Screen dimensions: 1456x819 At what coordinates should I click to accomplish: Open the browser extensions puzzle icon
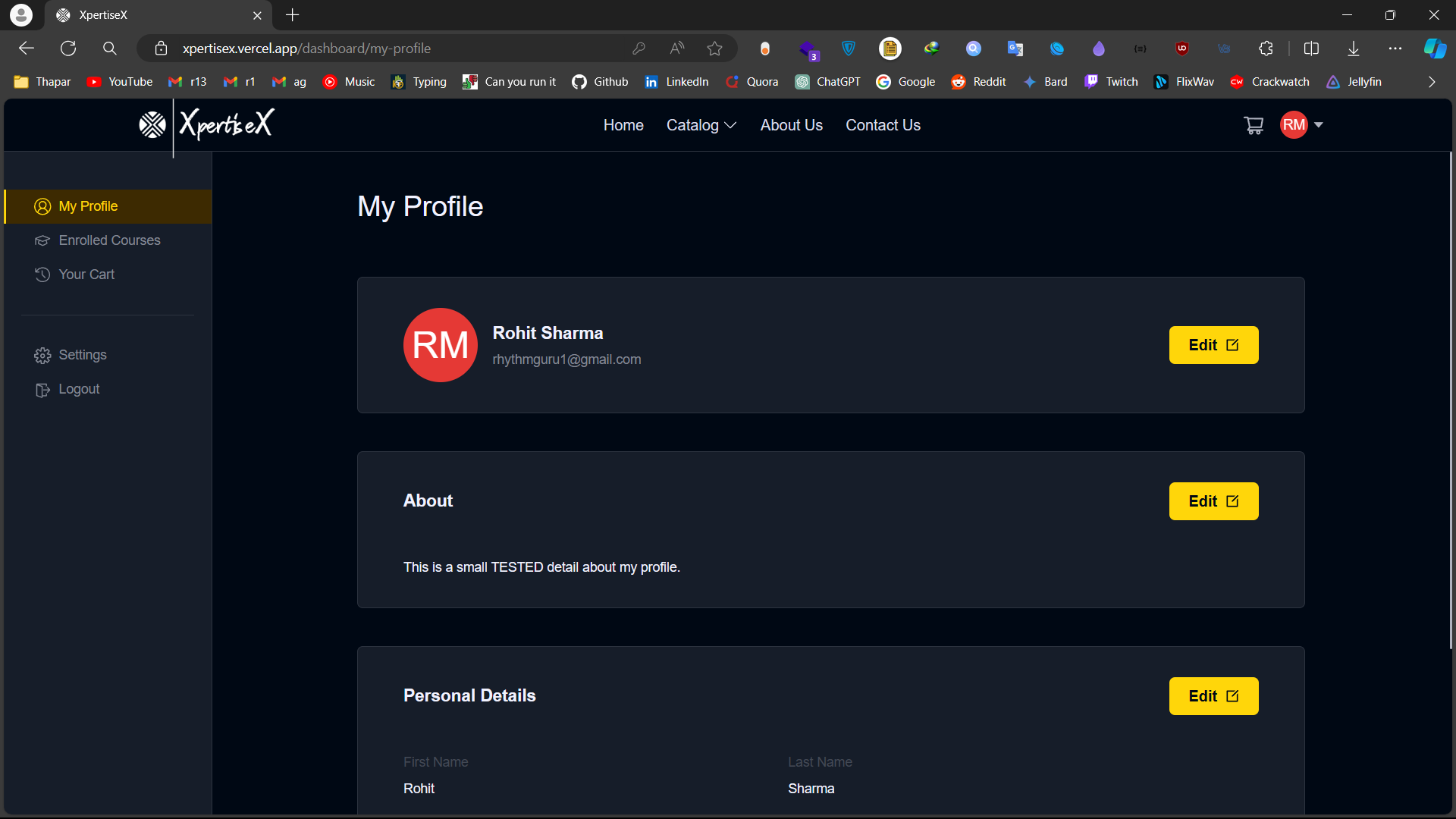1266,49
